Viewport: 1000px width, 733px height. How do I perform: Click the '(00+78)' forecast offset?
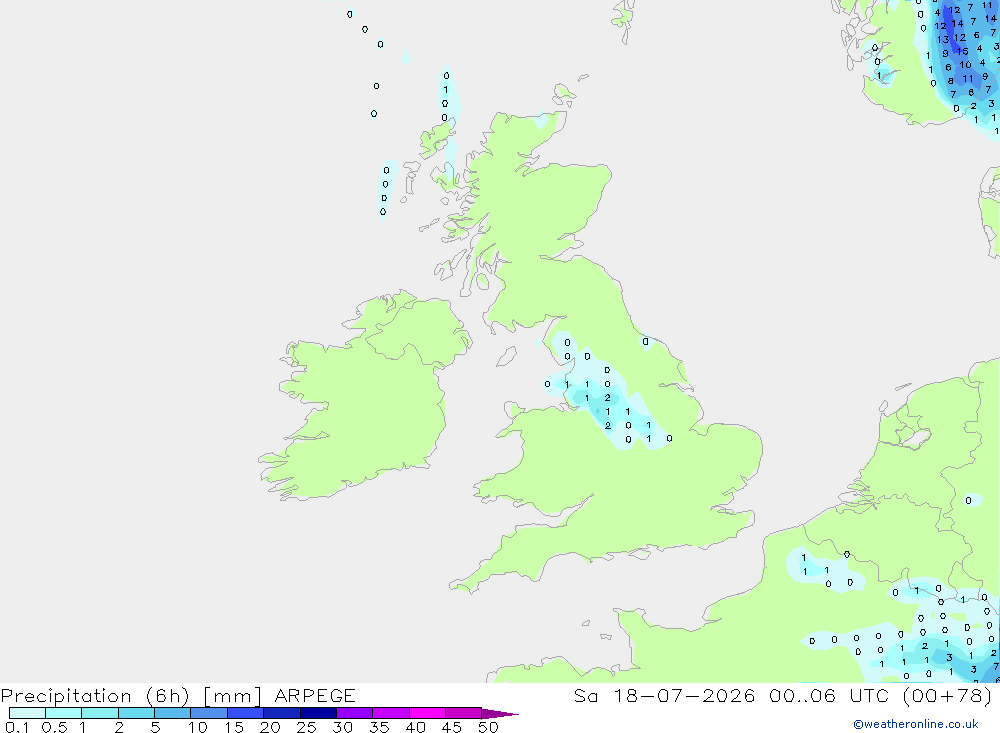pyautogui.click(x=948, y=695)
